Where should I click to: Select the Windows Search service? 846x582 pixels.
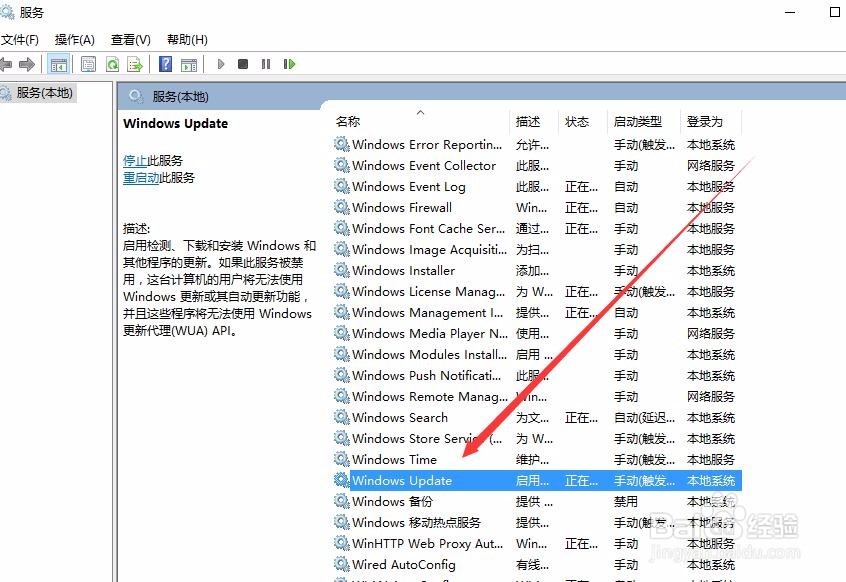pyautogui.click(x=537, y=417)
